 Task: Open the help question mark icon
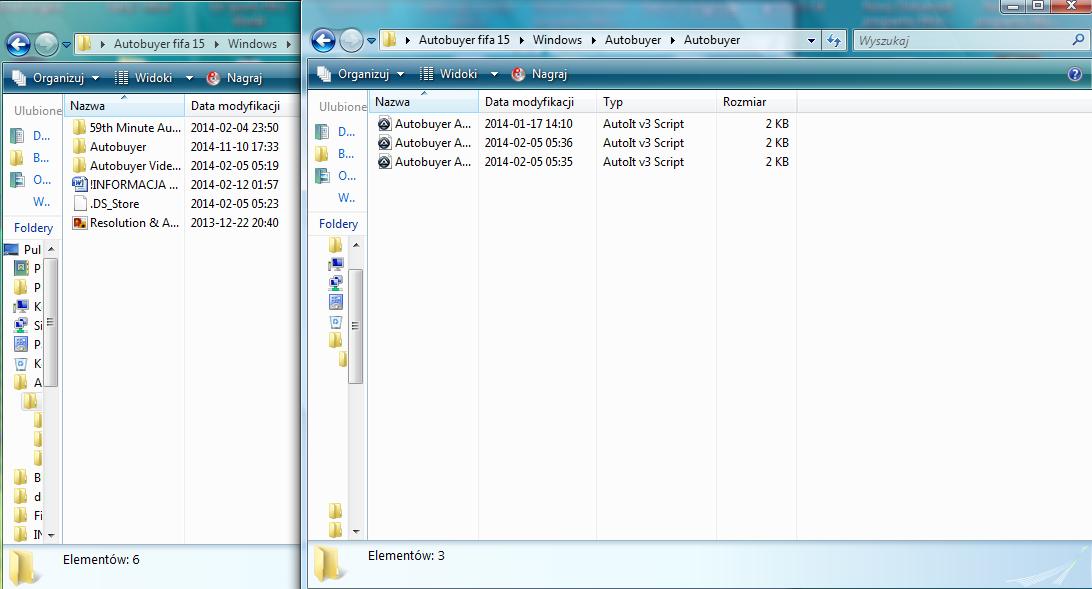click(x=1075, y=74)
